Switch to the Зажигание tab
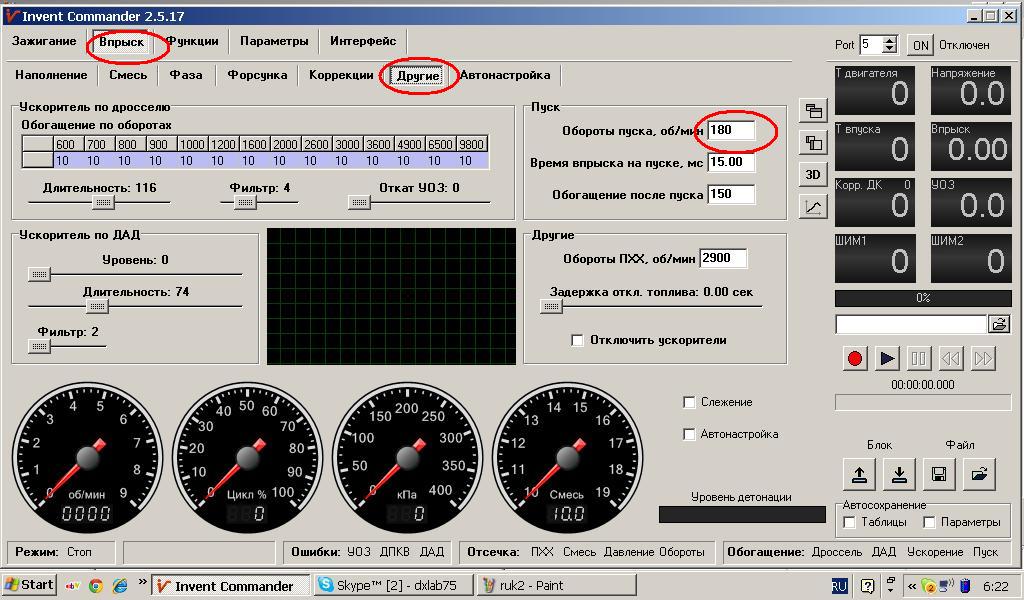This screenshot has height=600, width=1024. click(x=44, y=41)
